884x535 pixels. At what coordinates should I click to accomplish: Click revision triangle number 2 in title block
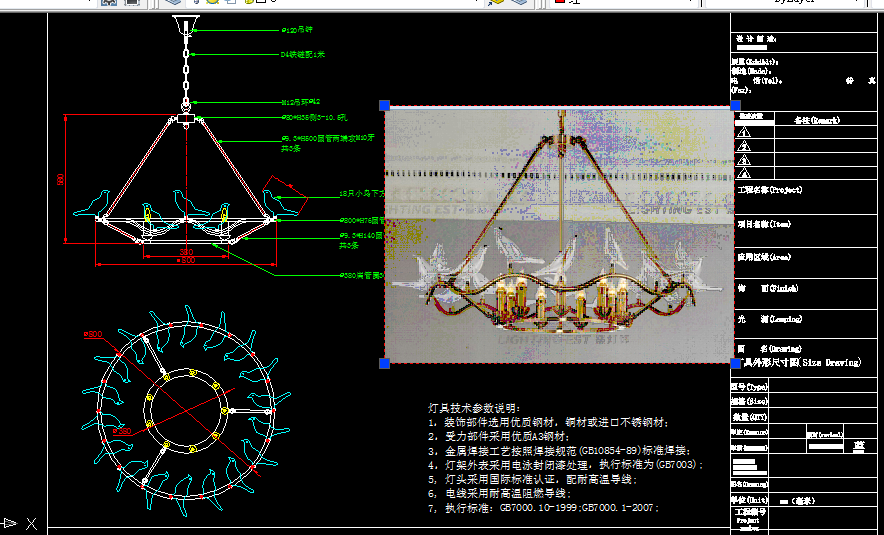pos(744,146)
